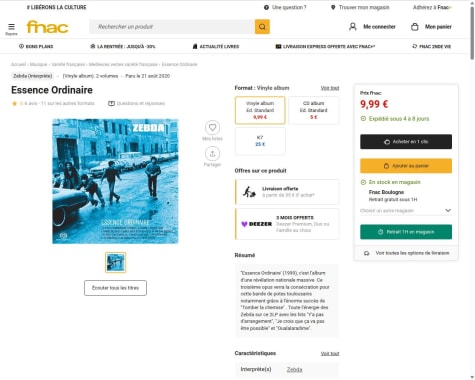This screenshot has height=380, width=475.
Task: Click the delivery options truck icon
Action: pyautogui.click(x=366, y=253)
